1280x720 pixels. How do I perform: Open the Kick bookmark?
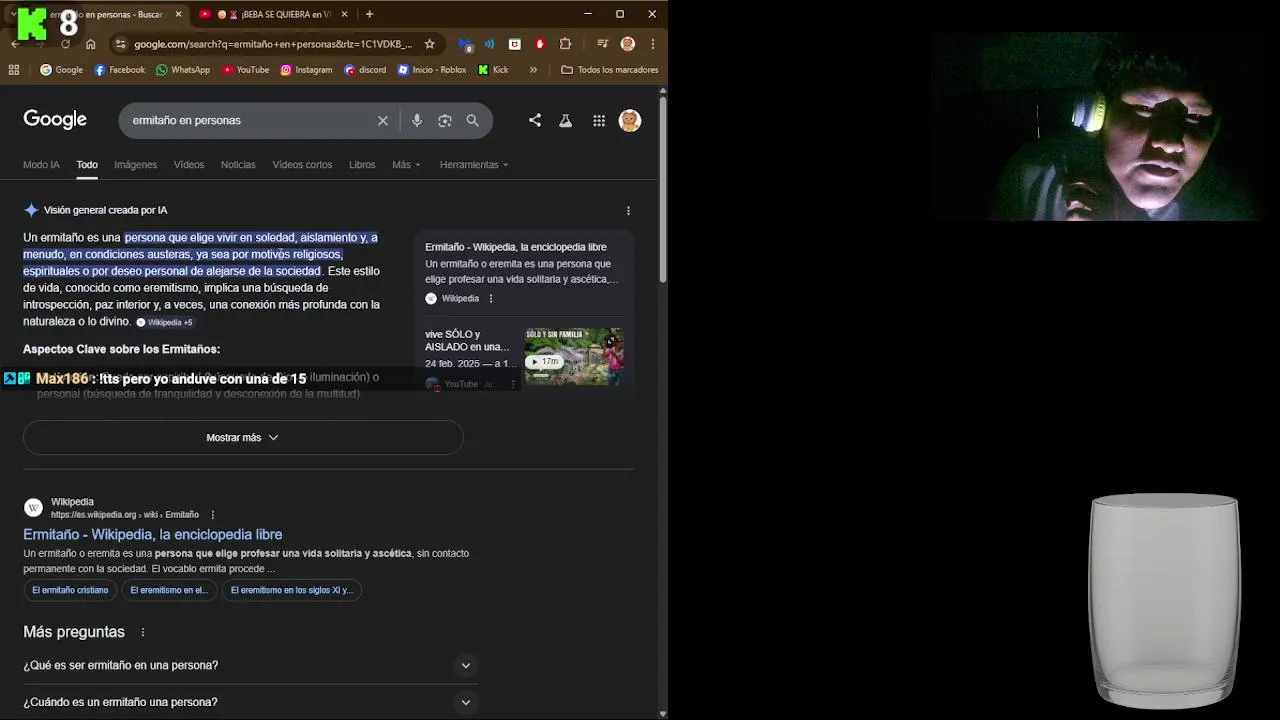494,70
